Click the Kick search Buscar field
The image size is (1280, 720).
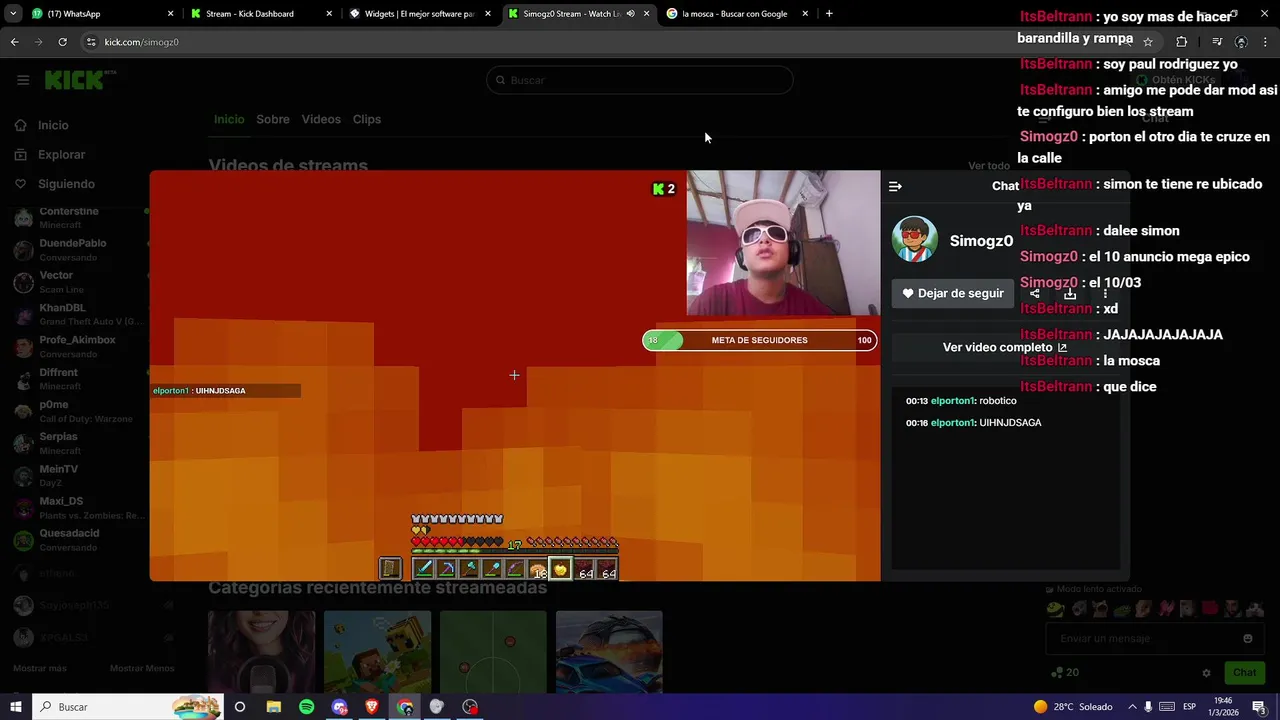coord(640,80)
